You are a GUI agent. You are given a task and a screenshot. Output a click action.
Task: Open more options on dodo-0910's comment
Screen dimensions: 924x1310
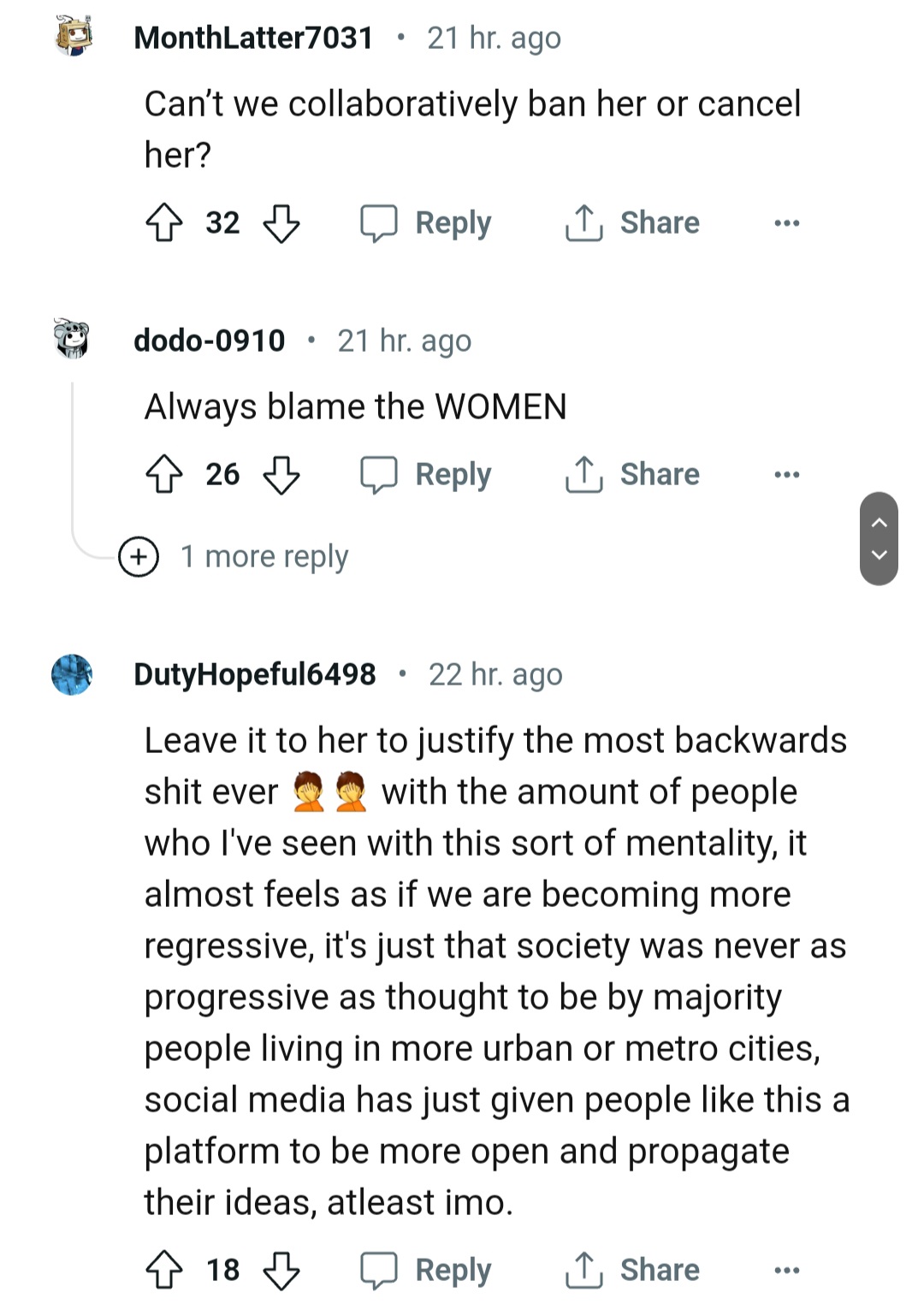coord(786,475)
